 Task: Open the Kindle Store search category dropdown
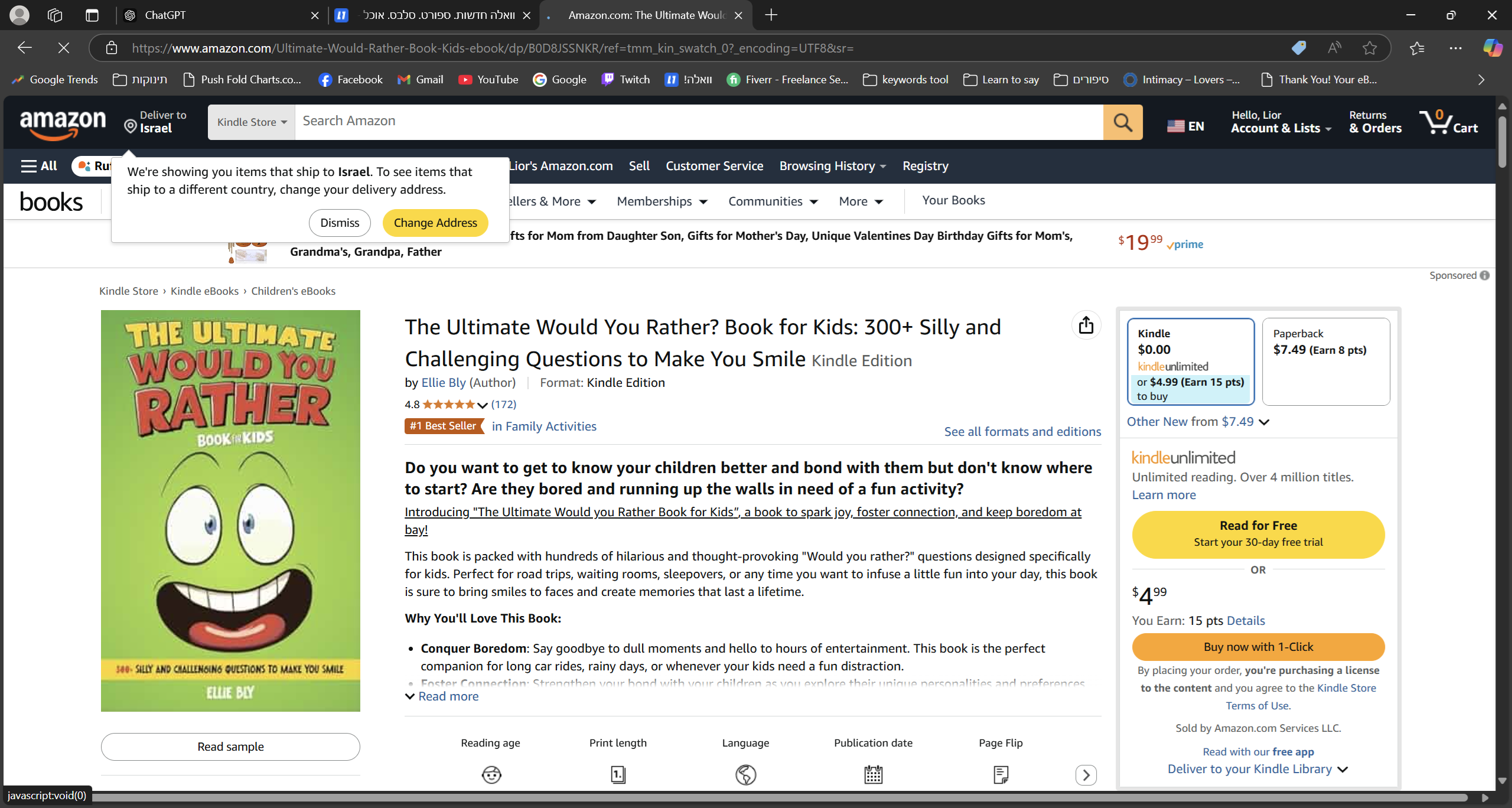coord(252,122)
